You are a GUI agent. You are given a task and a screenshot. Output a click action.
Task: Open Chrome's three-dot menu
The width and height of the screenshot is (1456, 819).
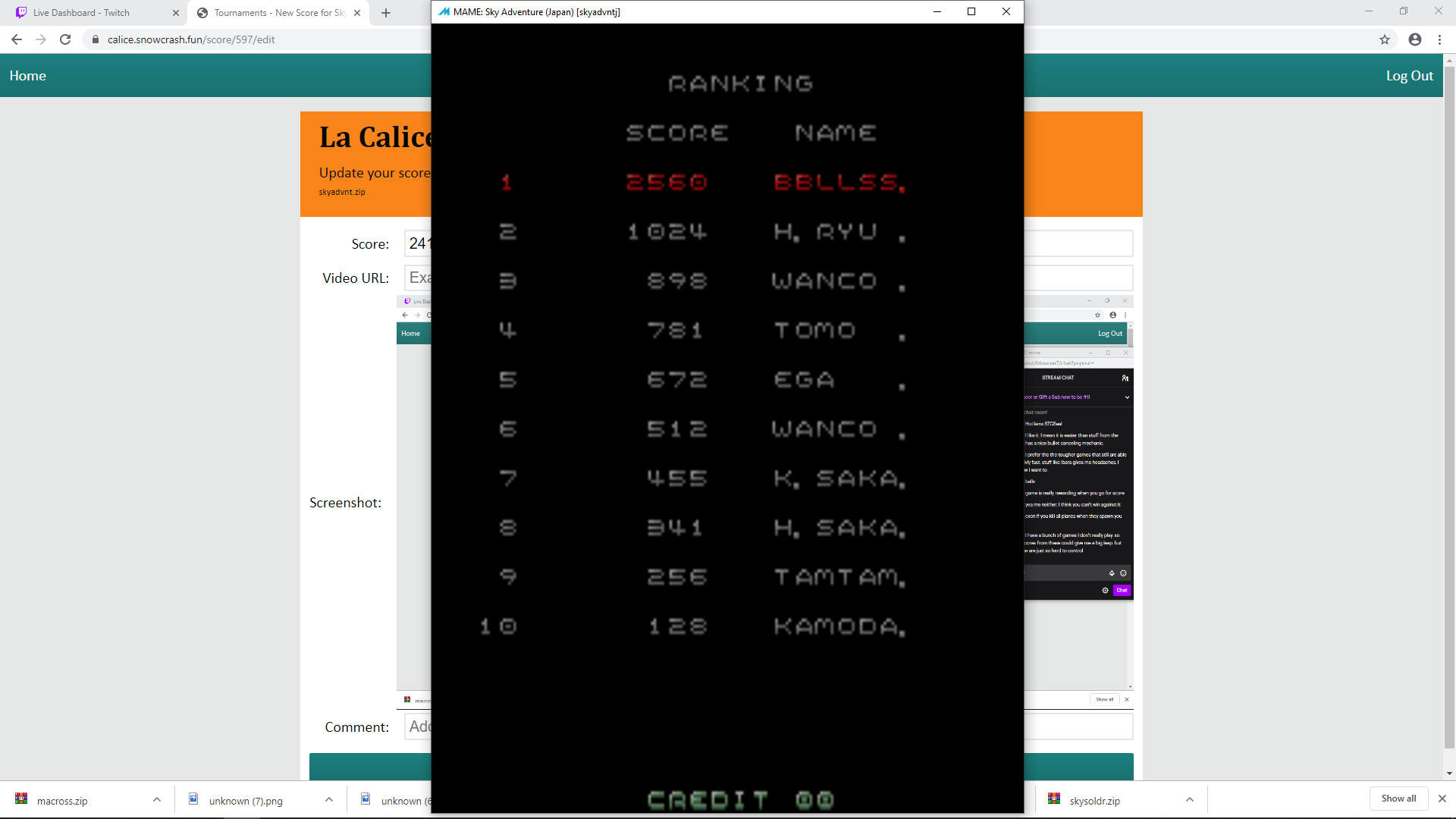(1439, 39)
